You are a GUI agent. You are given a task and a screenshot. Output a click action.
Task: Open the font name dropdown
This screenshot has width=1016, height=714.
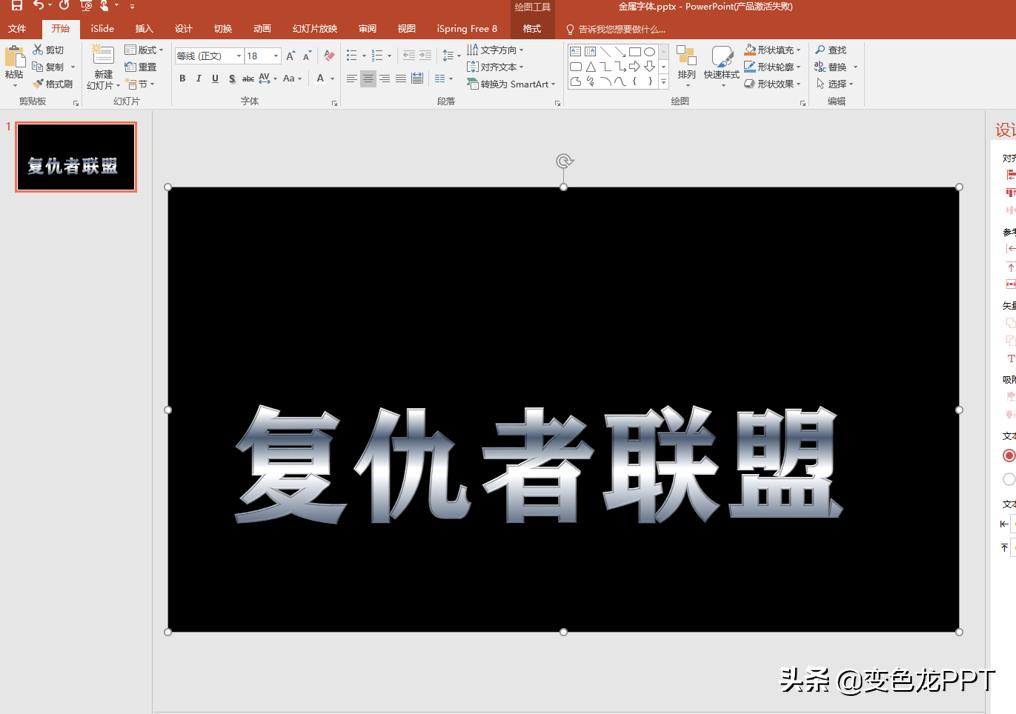pos(239,55)
